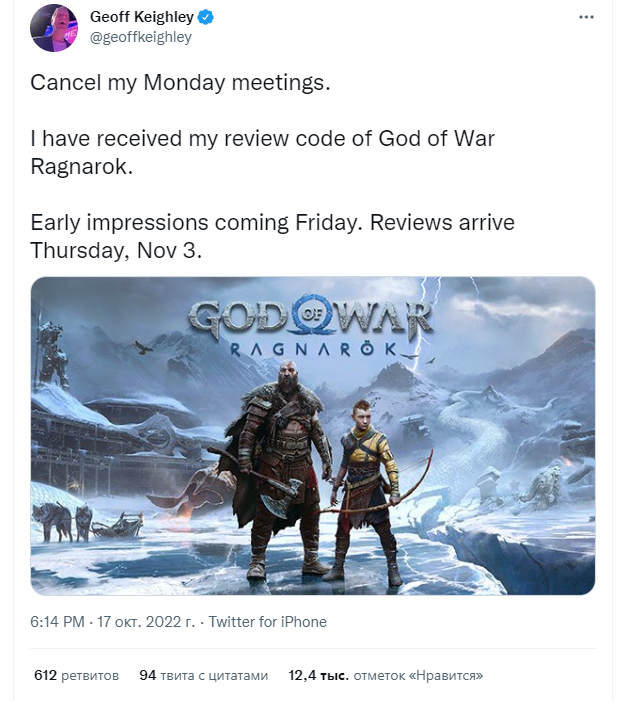
Task: Open the @geoffkeighley handle link
Action: tap(141, 37)
